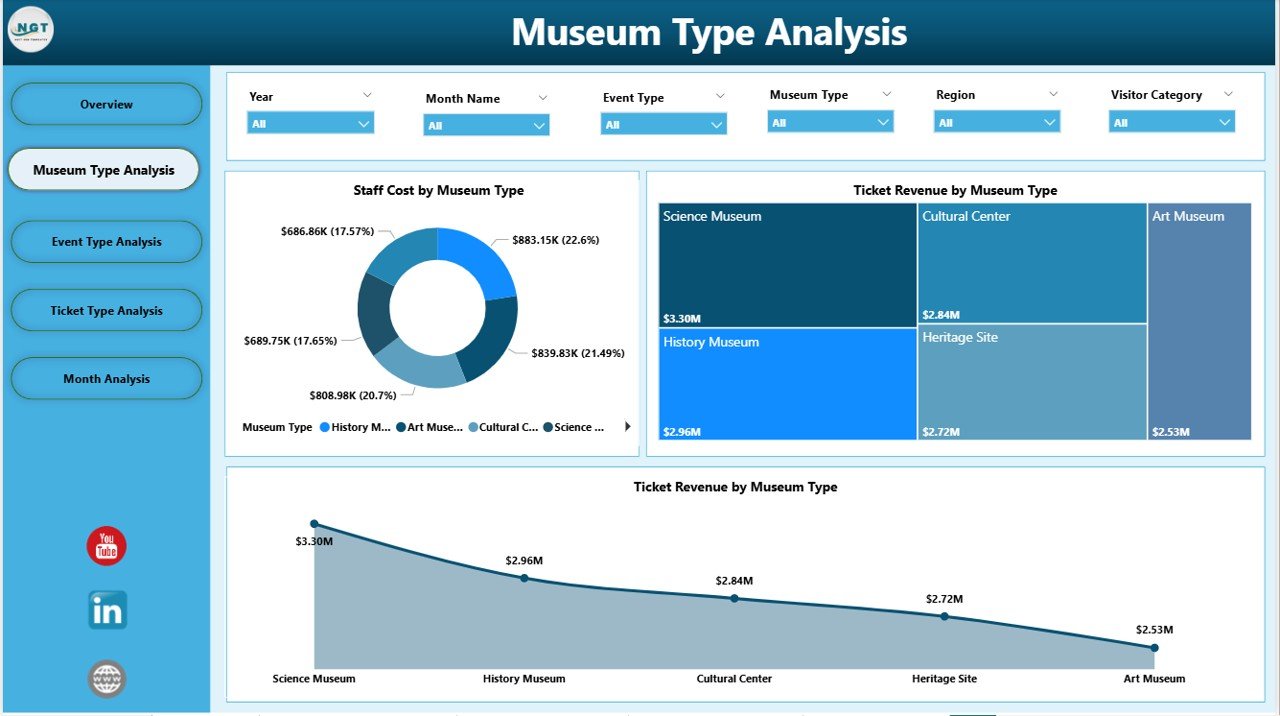Image resolution: width=1280 pixels, height=716 pixels.
Task: Expand the Month Name slicer dropdown
Action: point(539,125)
